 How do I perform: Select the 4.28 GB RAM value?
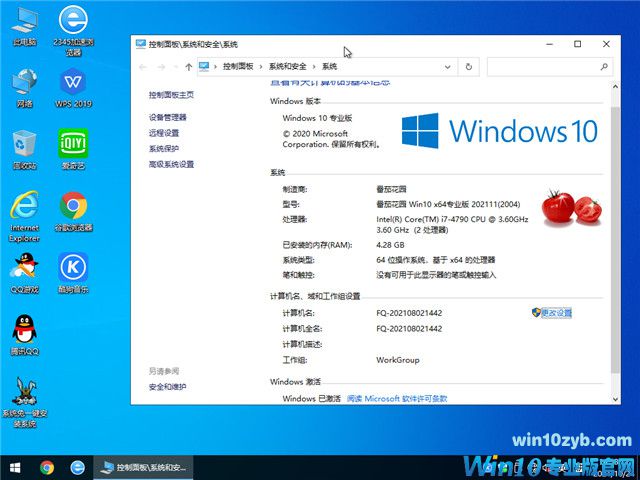[390, 245]
